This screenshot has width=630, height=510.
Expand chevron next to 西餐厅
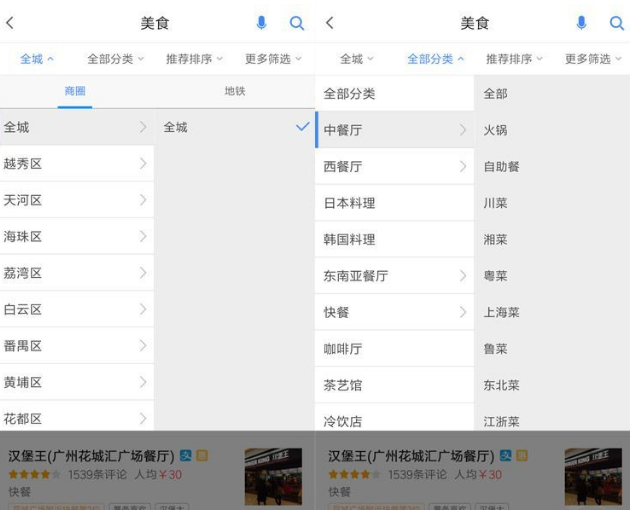point(463,166)
